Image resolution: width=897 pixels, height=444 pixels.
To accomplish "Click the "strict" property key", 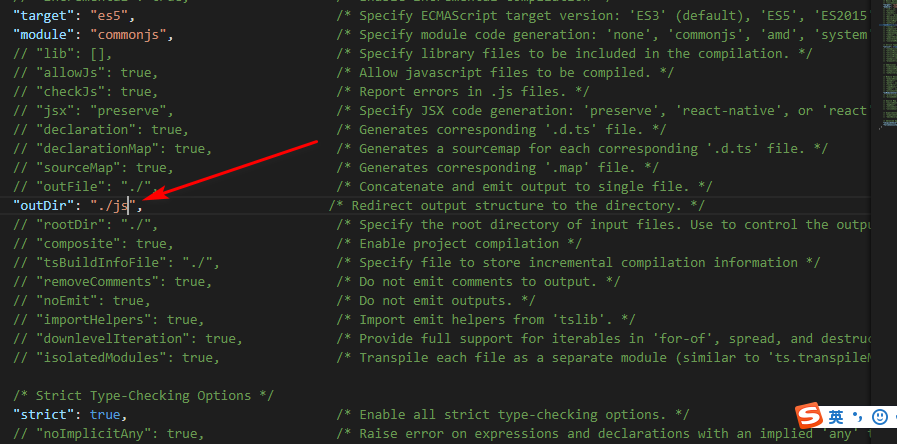I will (43, 414).
